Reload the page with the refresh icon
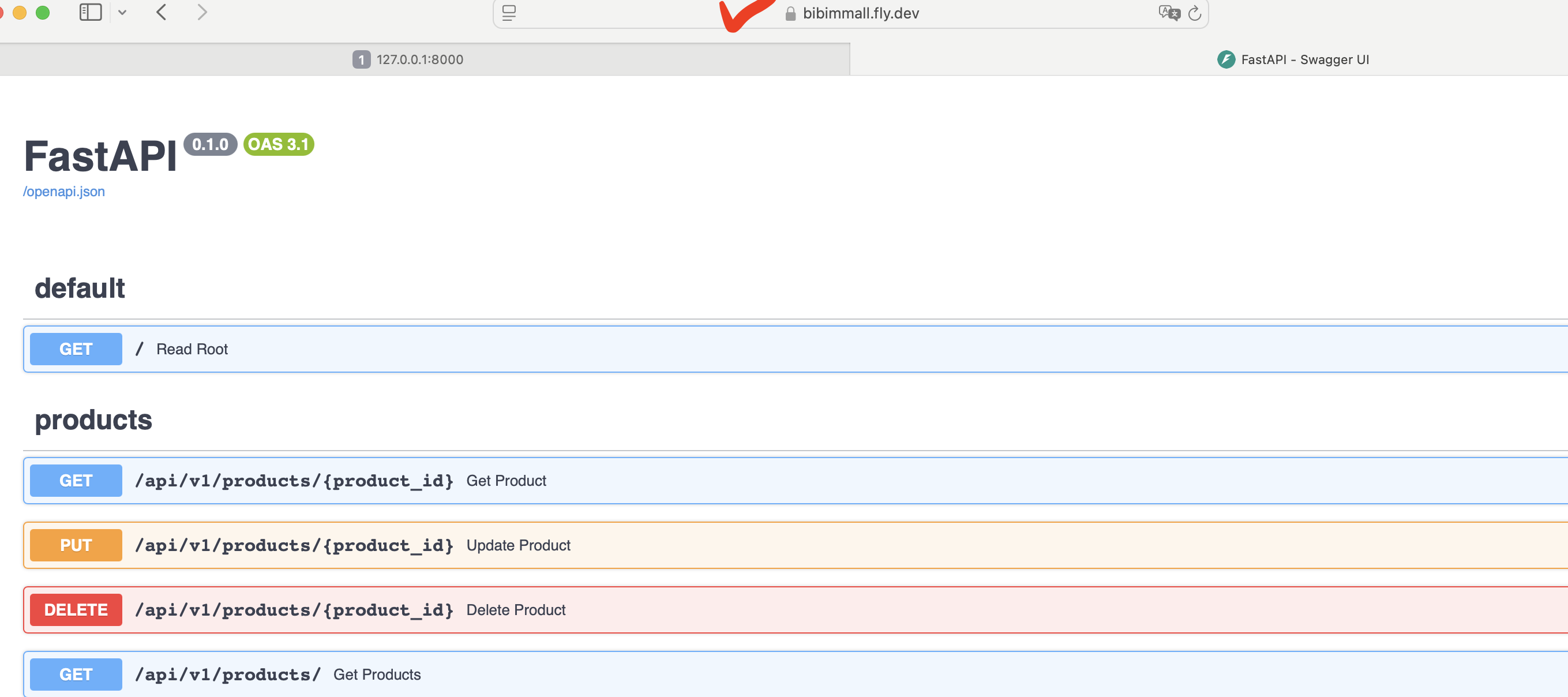Viewport: 1568px width, 697px height. [1194, 13]
